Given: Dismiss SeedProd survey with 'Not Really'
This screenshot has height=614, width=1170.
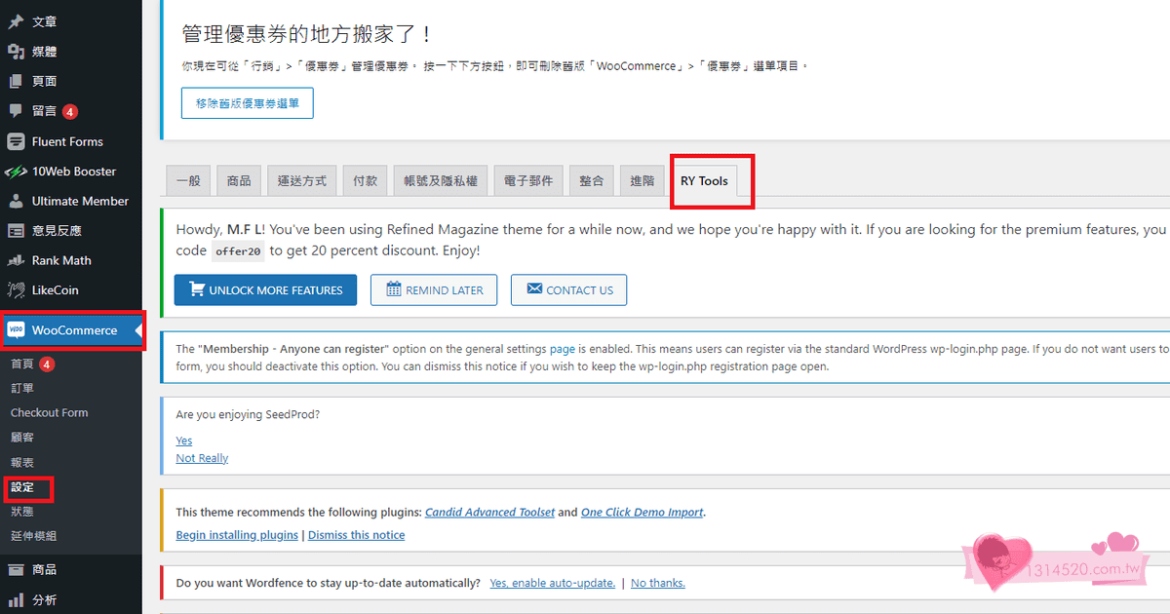Looking at the screenshot, I should pos(201,457).
